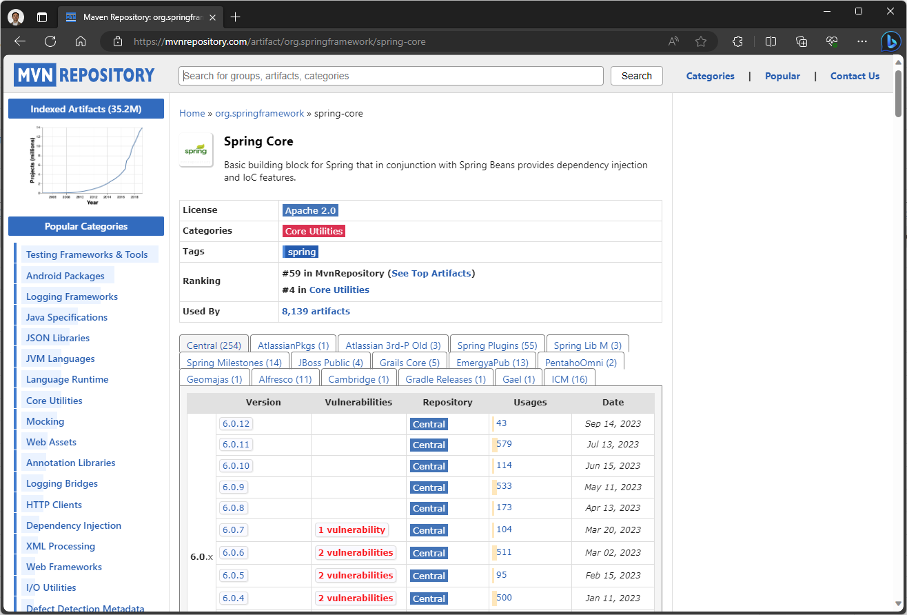Go to Home breadcrumb link
This screenshot has width=908, height=616.
click(x=192, y=113)
